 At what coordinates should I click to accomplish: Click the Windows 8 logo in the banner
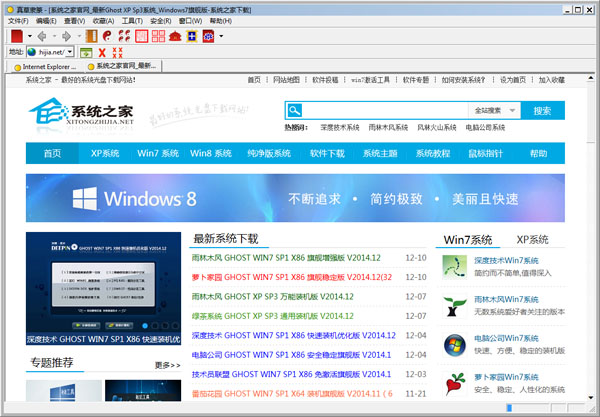[x=85, y=198]
